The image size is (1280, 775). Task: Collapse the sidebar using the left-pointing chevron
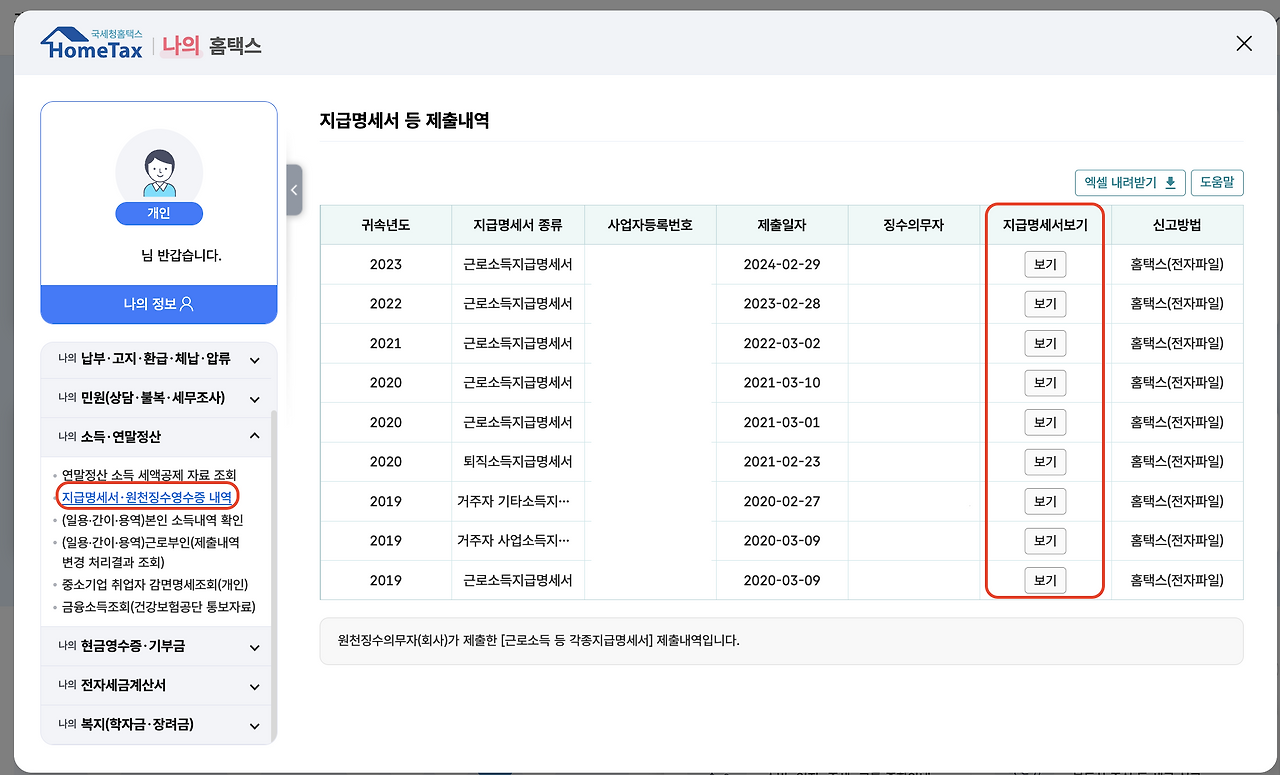coord(293,189)
